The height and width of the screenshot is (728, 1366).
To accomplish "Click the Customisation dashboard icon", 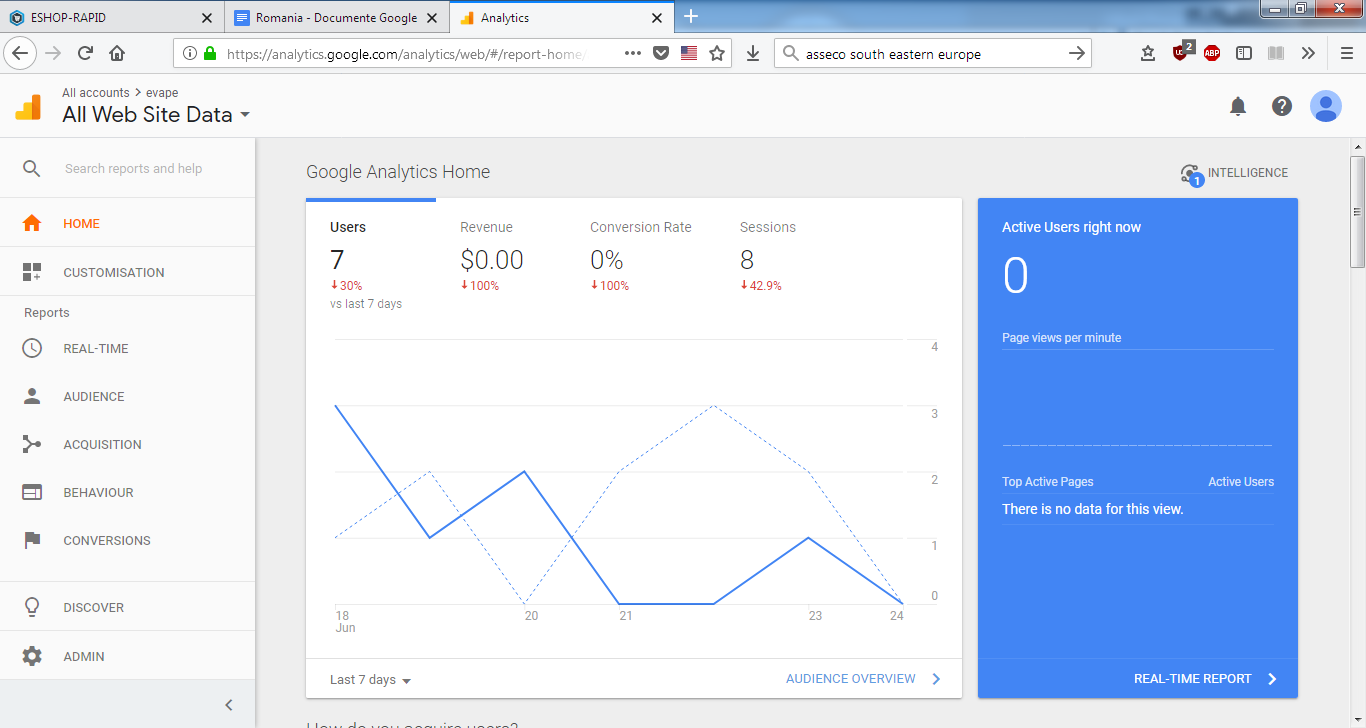I will click(x=32, y=272).
